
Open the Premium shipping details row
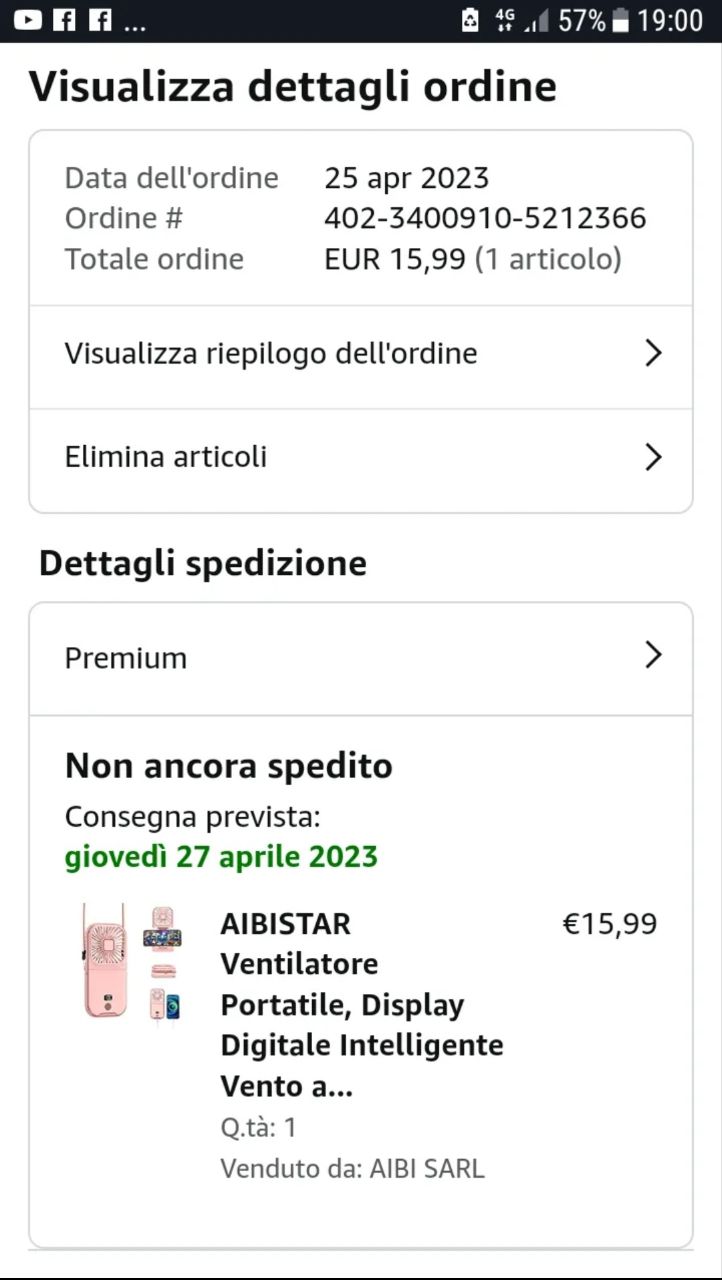(126, 658)
